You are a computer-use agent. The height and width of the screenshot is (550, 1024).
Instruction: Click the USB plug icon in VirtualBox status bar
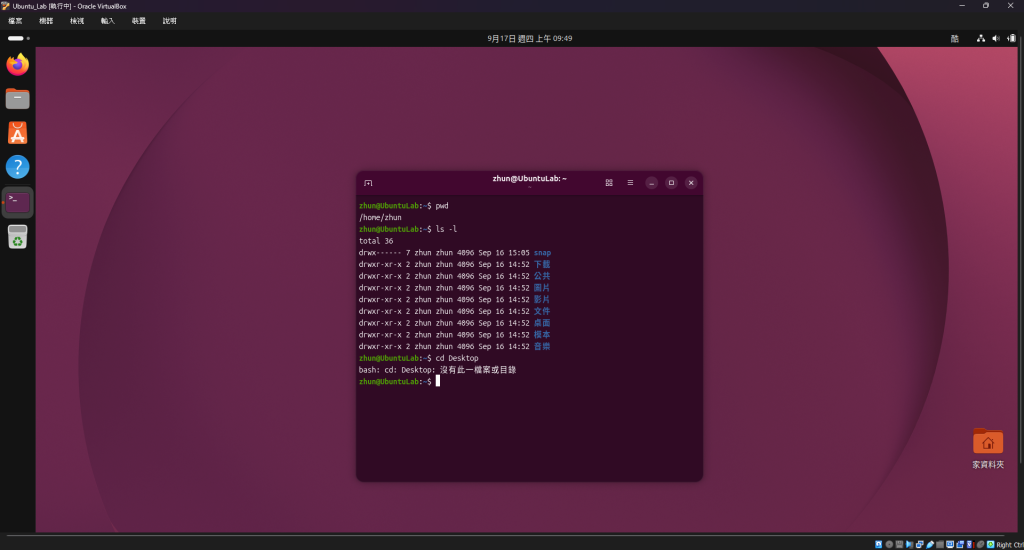[x=930, y=544]
